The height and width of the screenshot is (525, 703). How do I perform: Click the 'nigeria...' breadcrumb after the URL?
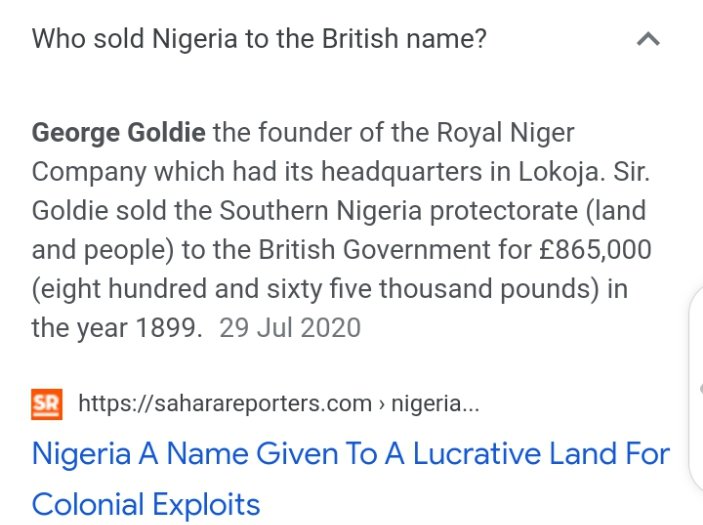pyautogui.click(x=435, y=403)
